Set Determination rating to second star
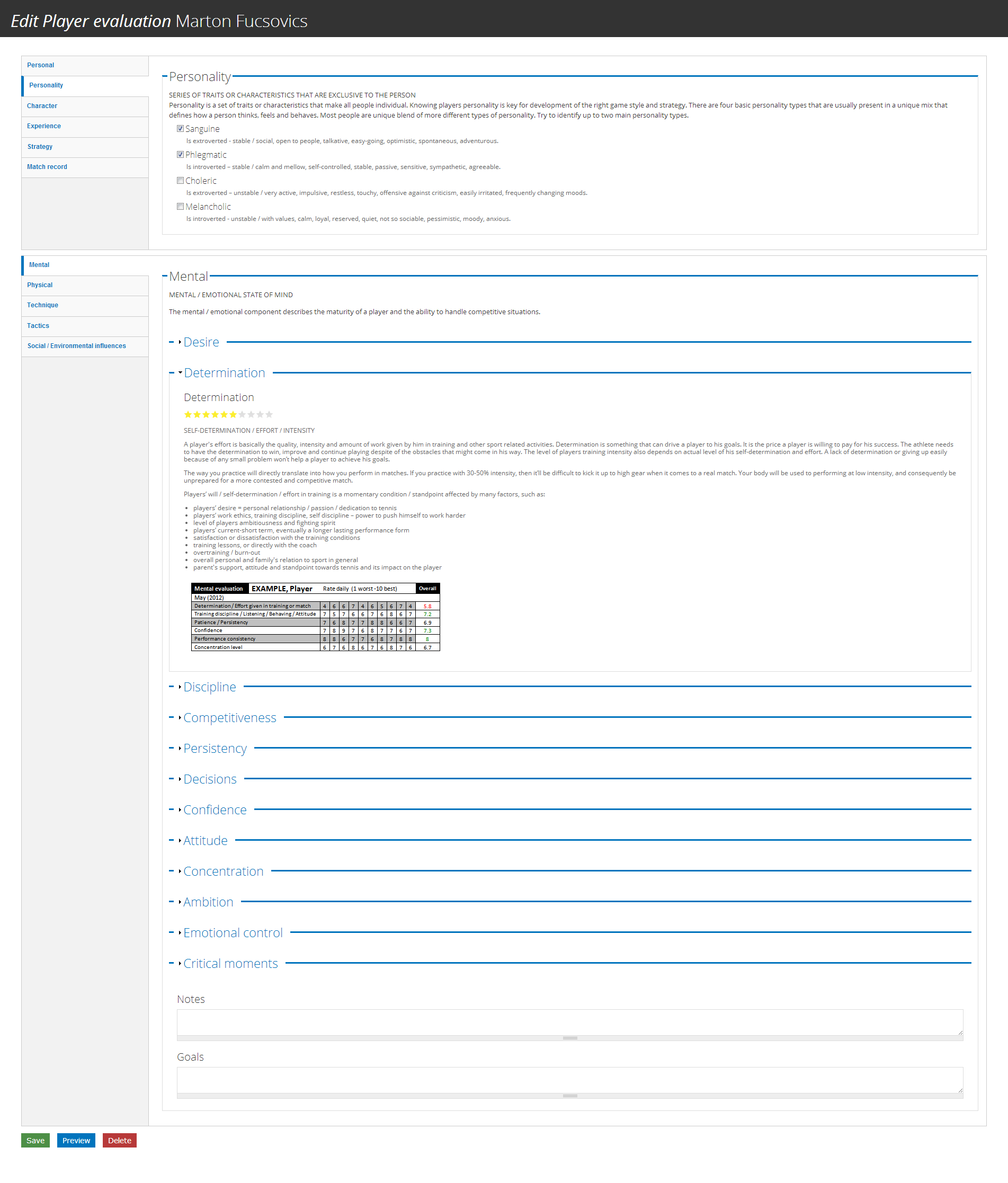The height and width of the screenshot is (1183, 1008). pos(197,414)
